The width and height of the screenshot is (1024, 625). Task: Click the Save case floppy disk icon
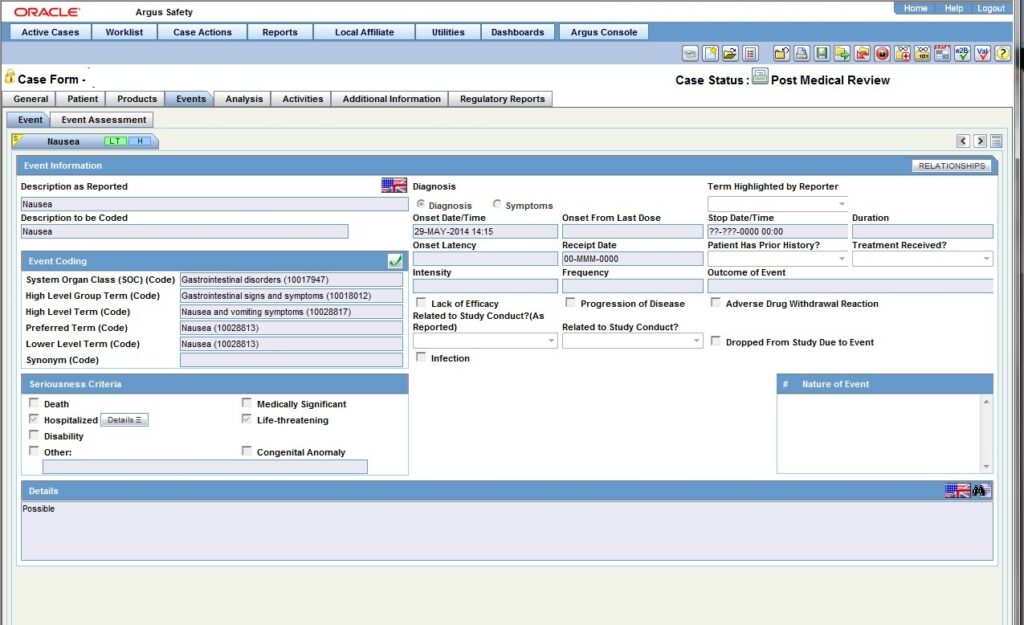click(821, 53)
